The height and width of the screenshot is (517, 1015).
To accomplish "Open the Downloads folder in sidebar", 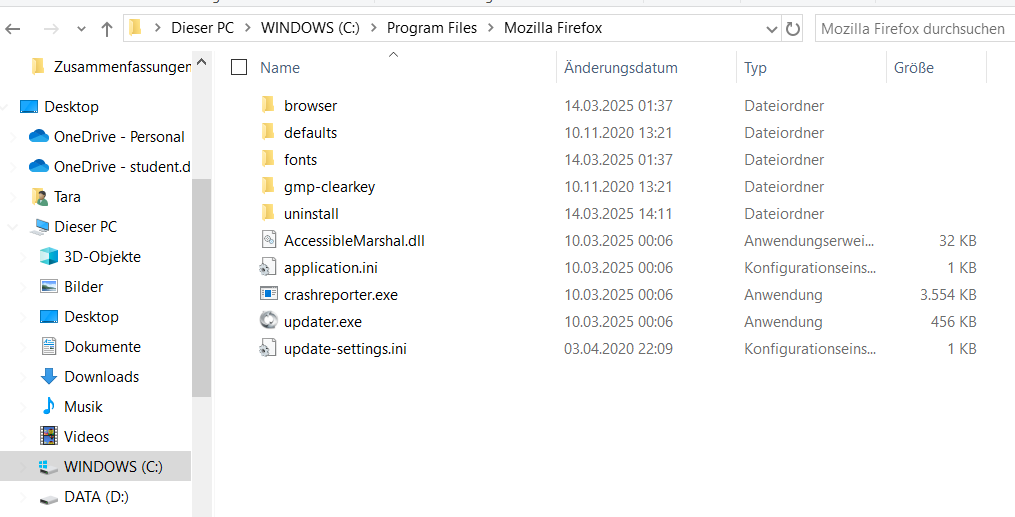I will pyautogui.click(x=101, y=377).
